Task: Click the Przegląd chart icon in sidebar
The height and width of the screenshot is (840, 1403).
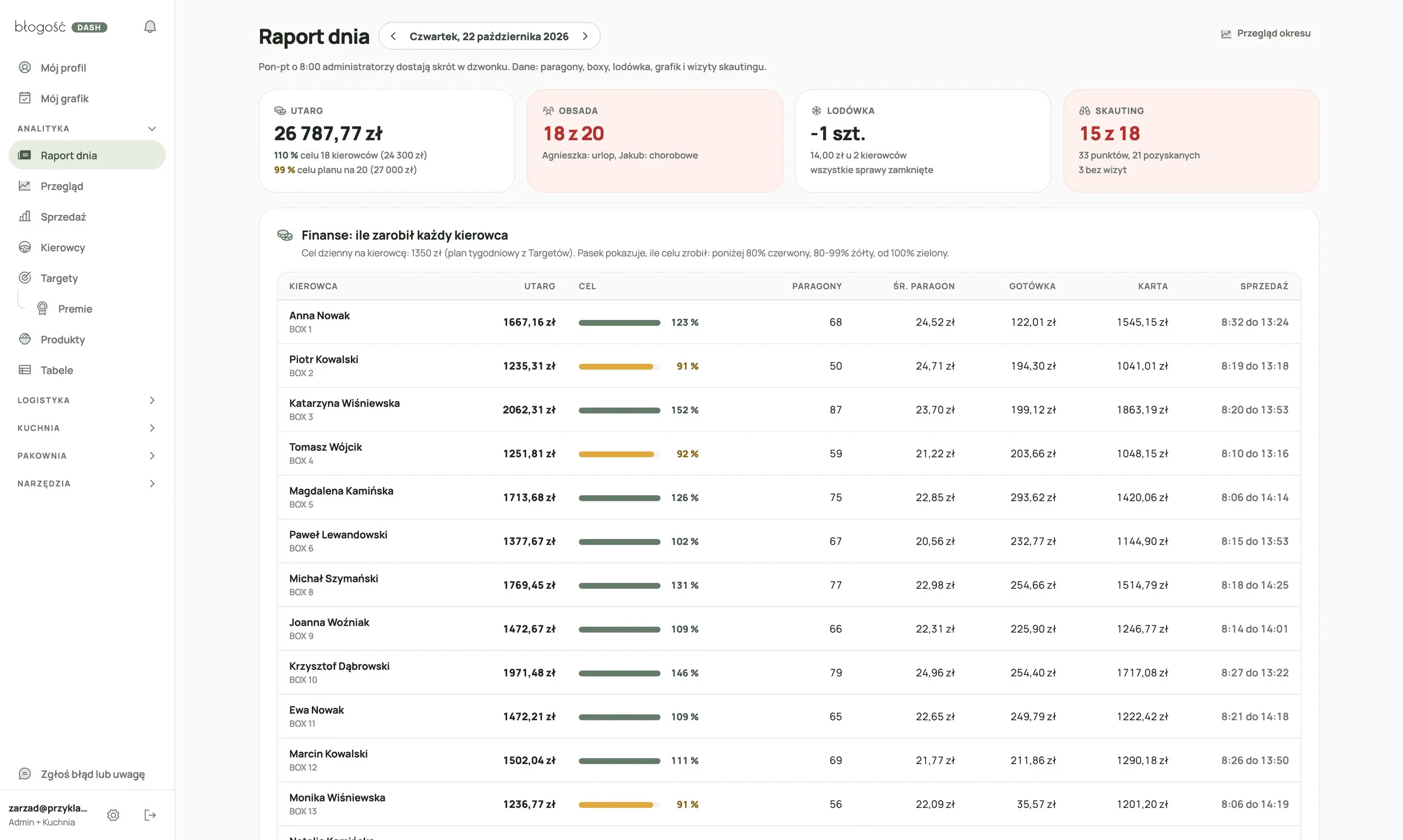Action: pyautogui.click(x=25, y=186)
